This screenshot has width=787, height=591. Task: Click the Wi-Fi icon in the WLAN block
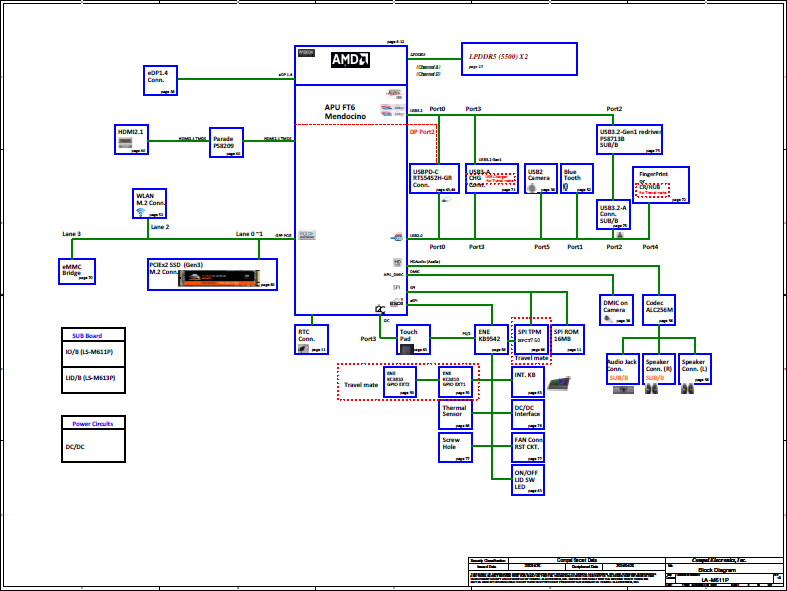pos(139,212)
